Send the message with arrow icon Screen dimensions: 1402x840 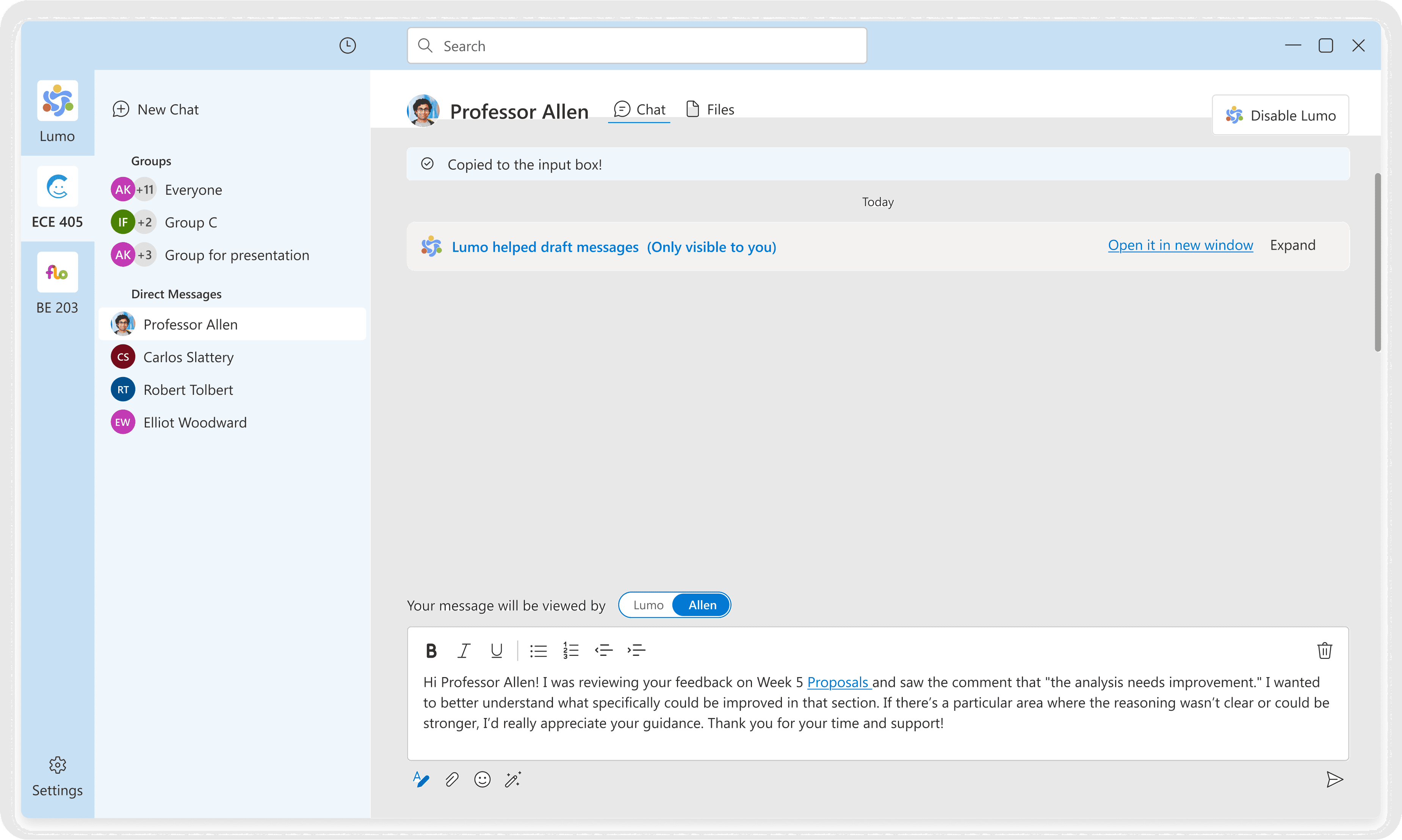pos(1334,779)
